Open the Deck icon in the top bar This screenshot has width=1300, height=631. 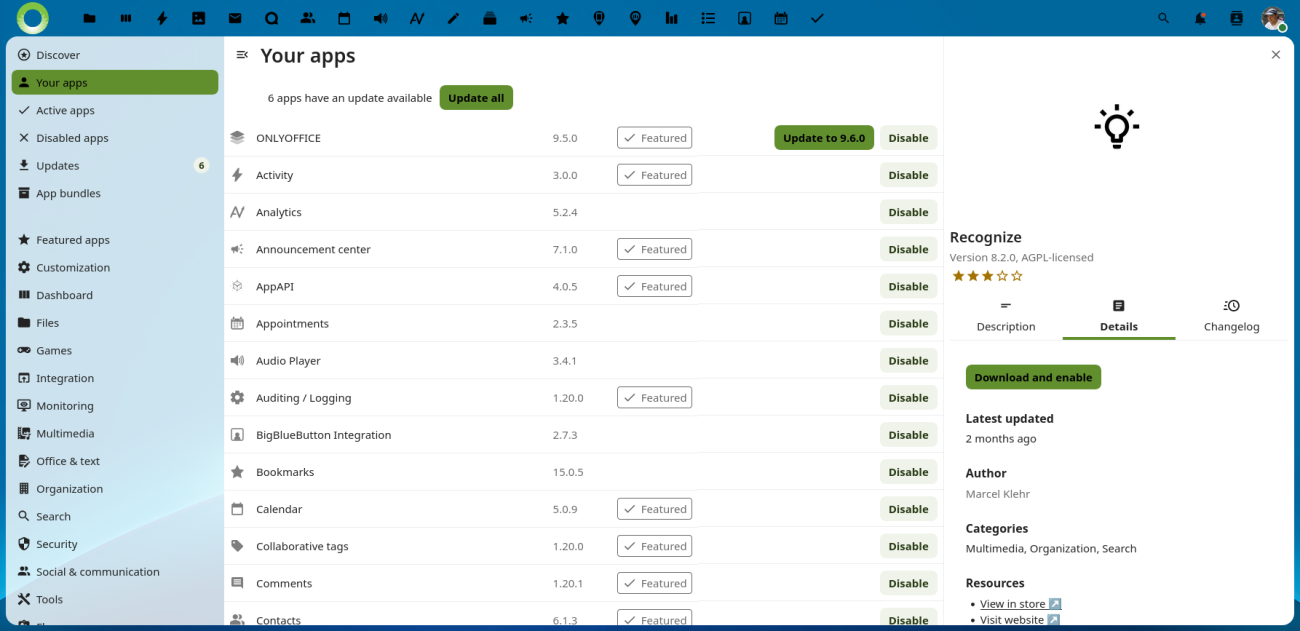pos(490,18)
